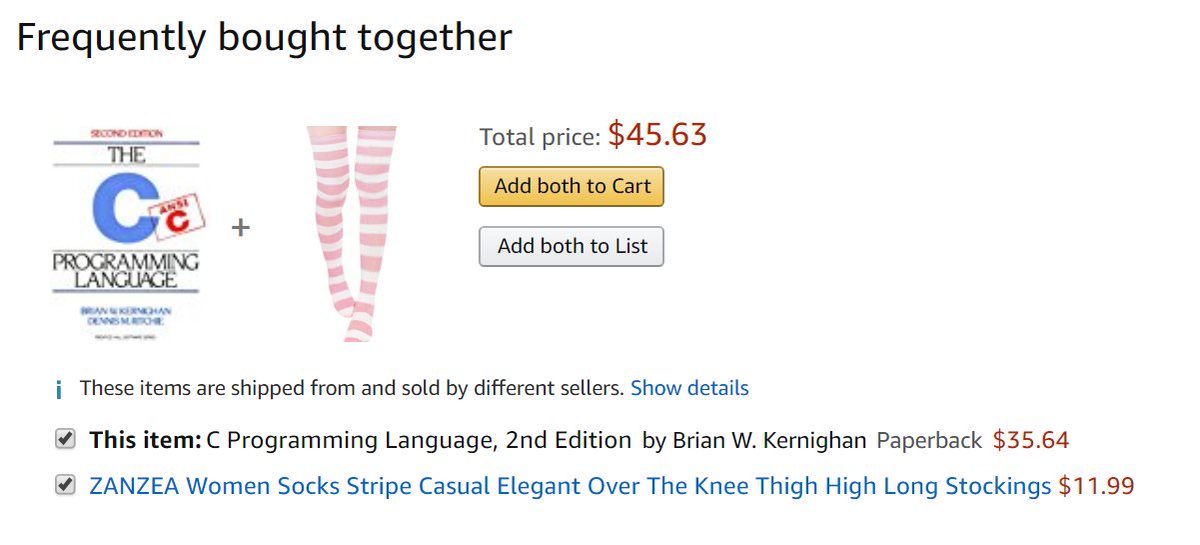
Task: Click the $35.64 book price
Action: tap(1030, 440)
